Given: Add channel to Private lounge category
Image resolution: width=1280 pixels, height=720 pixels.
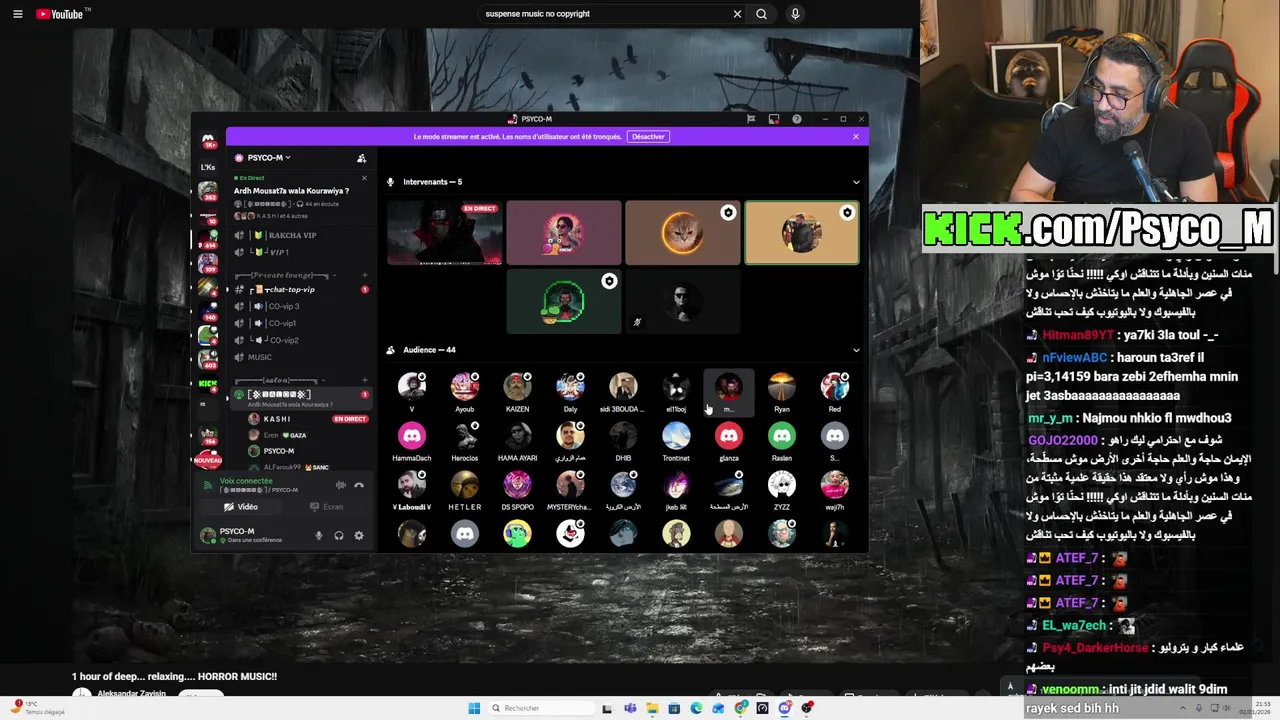Looking at the screenshot, I should (x=365, y=275).
